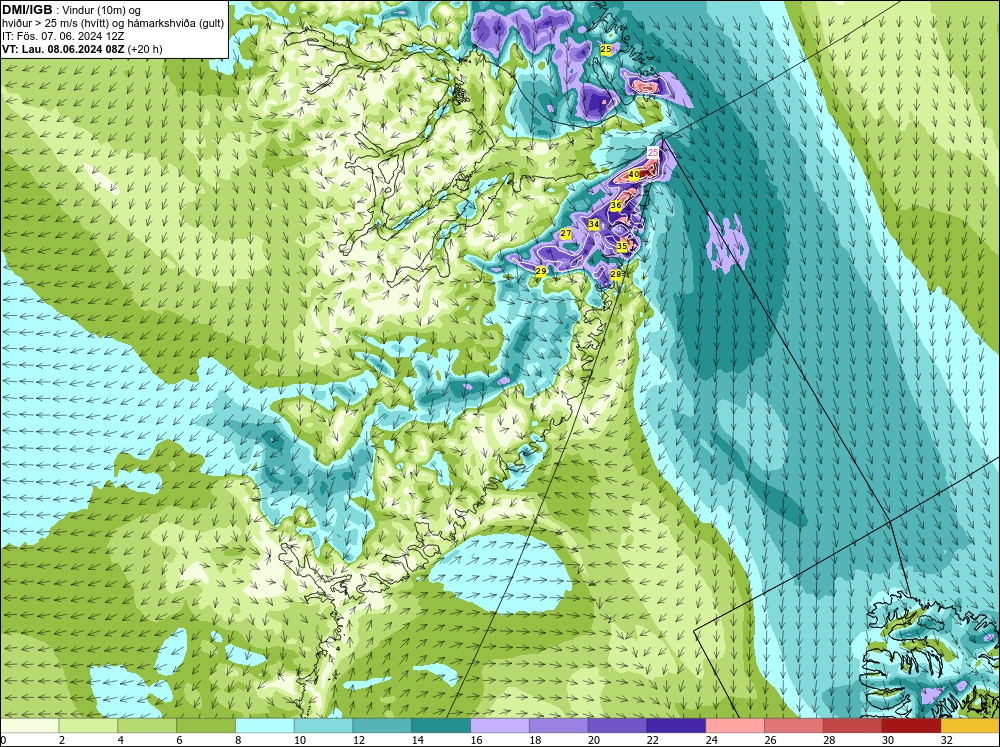Screen dimensions: 1000x747
Task: Pick the 0–2 m/s cream legend swatch
Action: coord(29,725)
